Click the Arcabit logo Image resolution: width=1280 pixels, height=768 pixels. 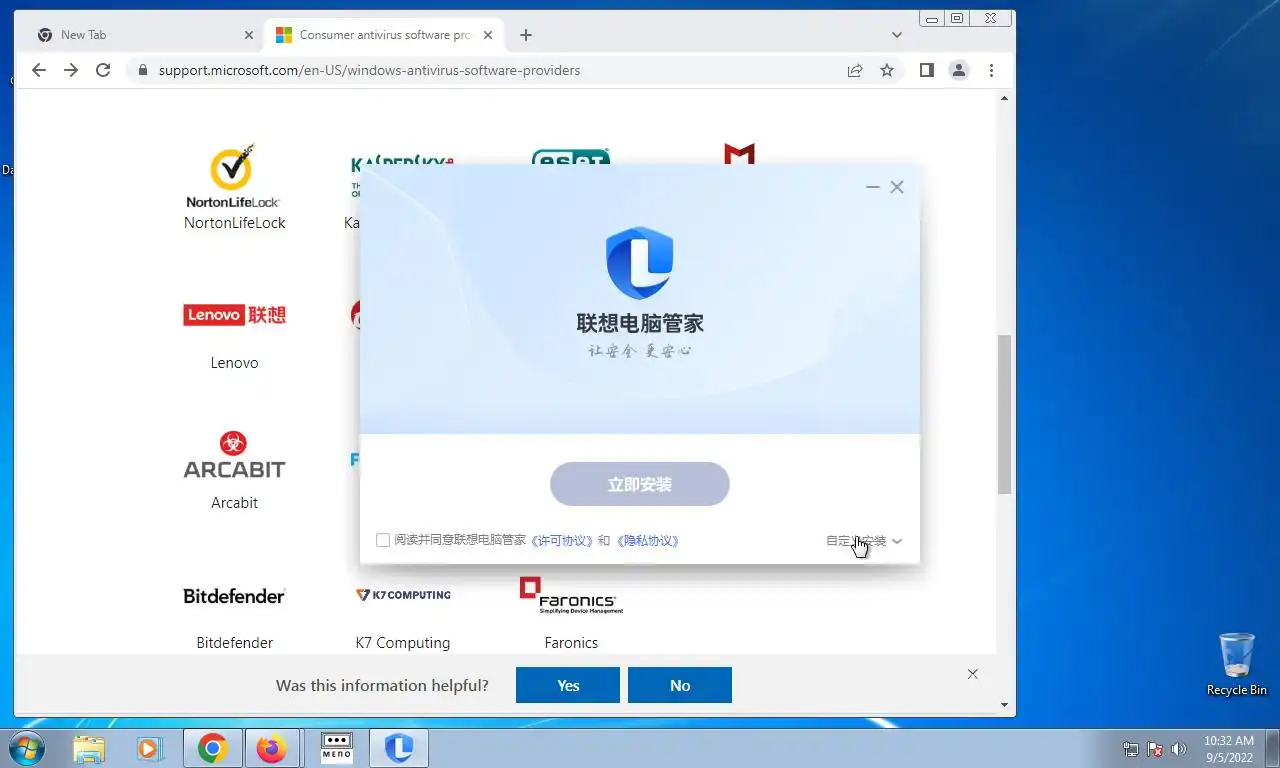(x=235, y=455)
